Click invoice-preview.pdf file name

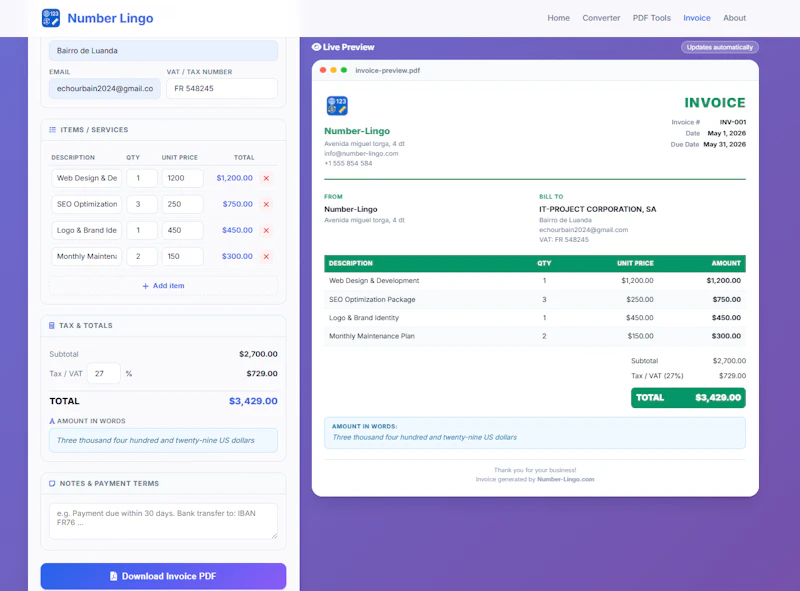[x=387, y=70]
